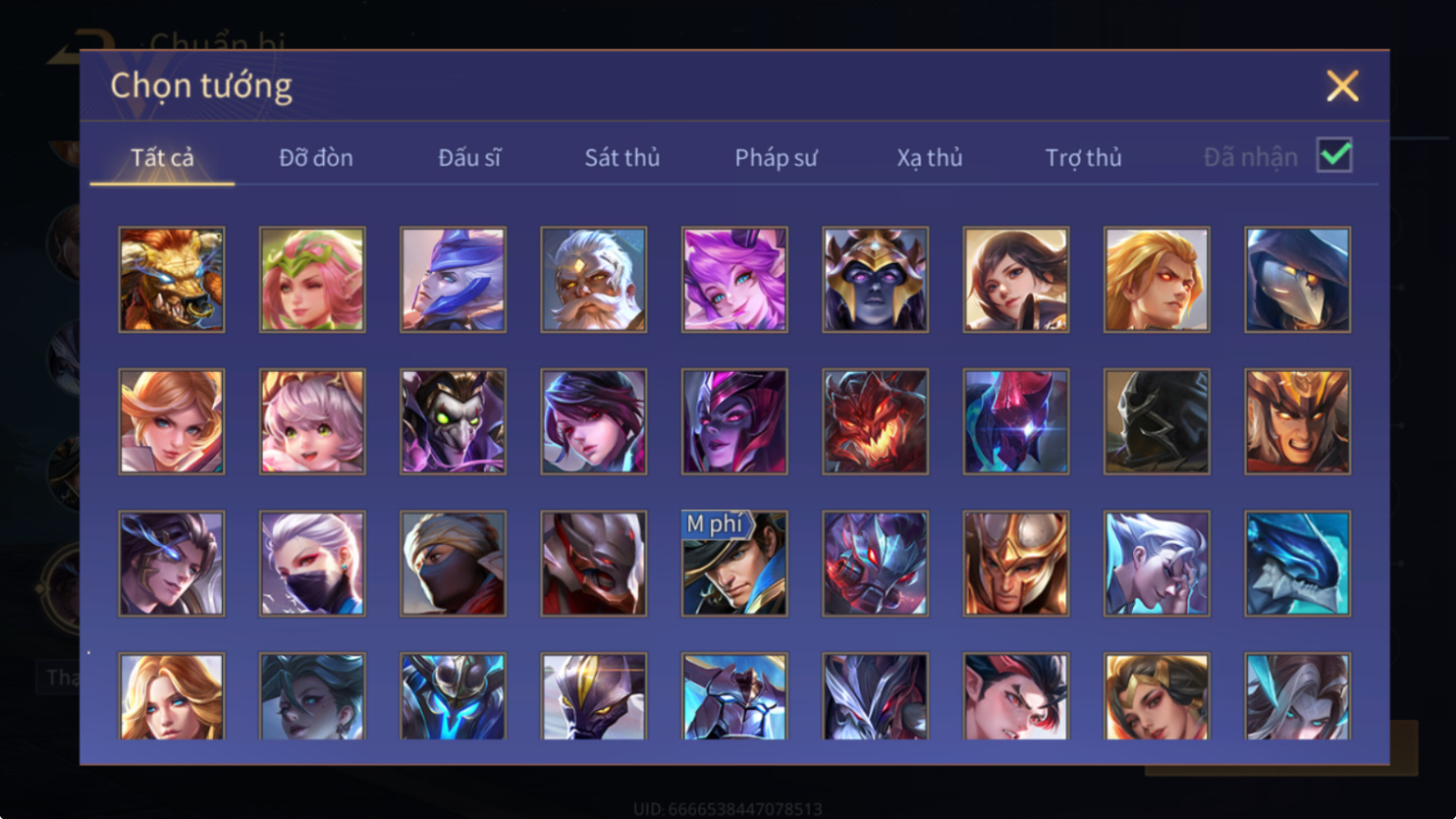Select the hooded plague-mask hero portrait
This screenshot has width=1456, height=819.
click(x=1298, y=280)
